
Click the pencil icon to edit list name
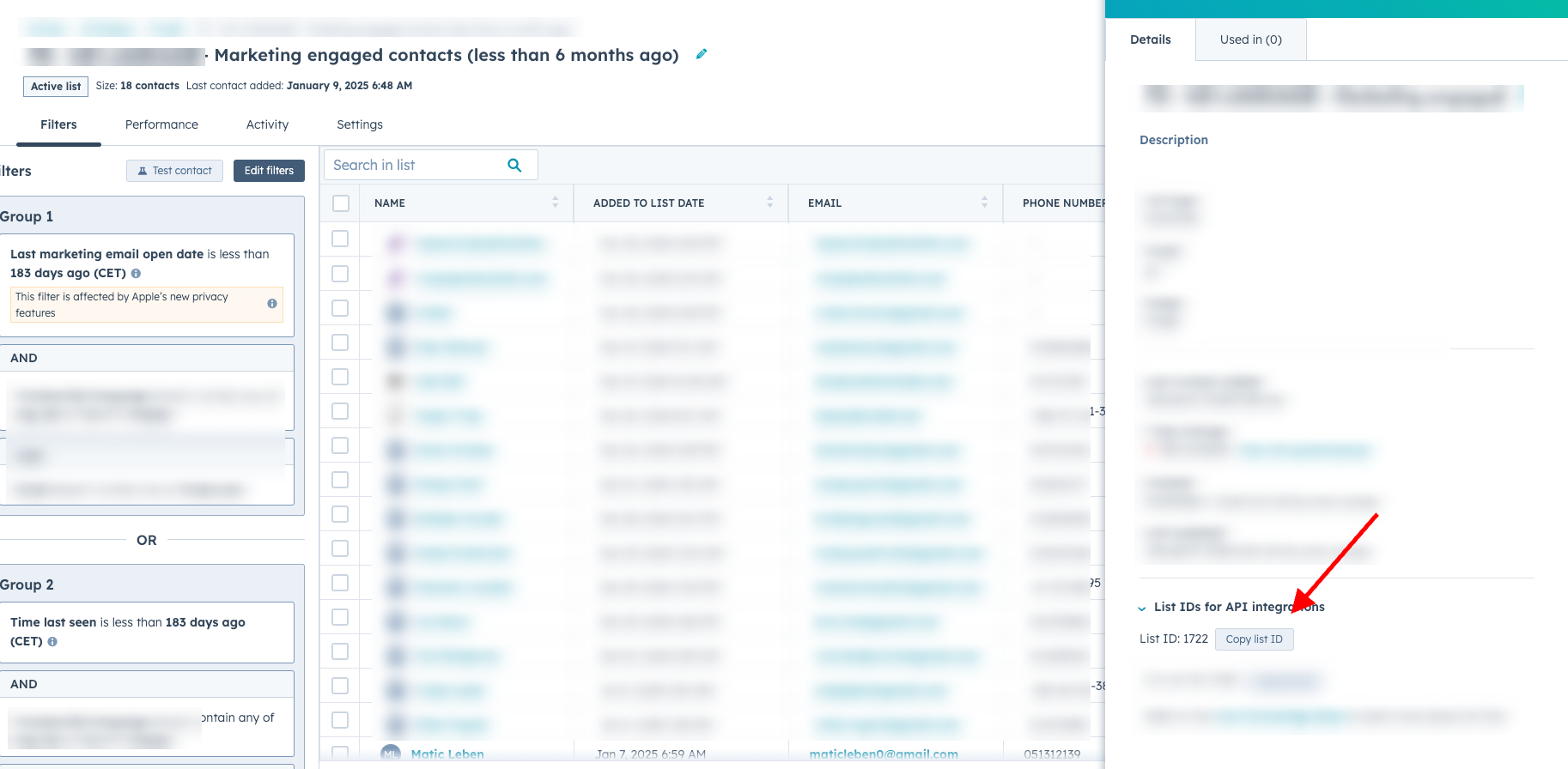(x=702, y=54)
